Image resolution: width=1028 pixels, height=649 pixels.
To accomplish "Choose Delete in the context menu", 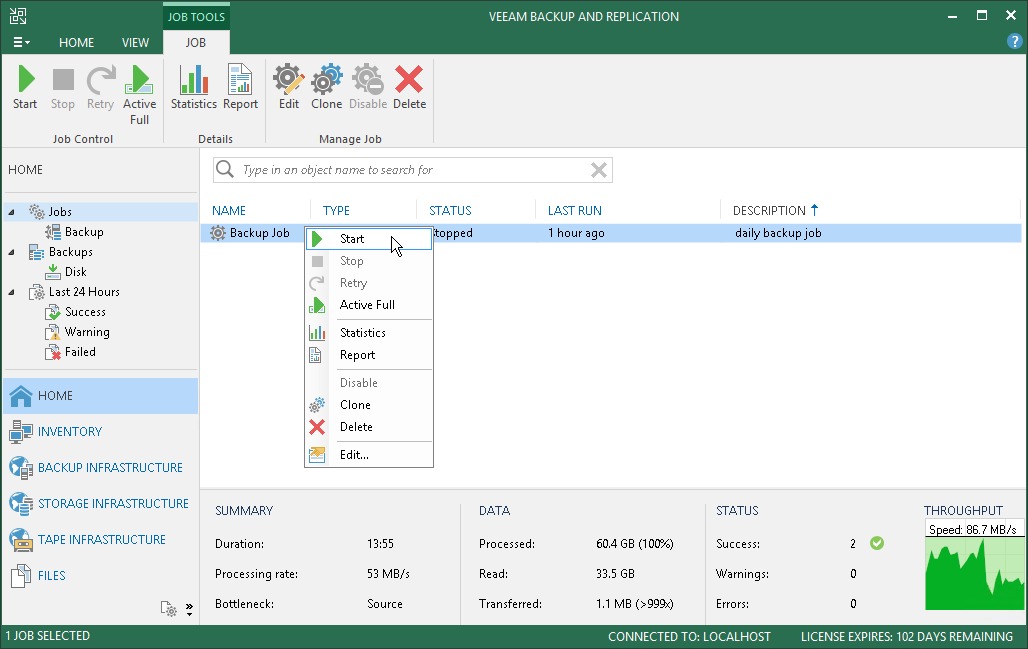I will 369,427.
